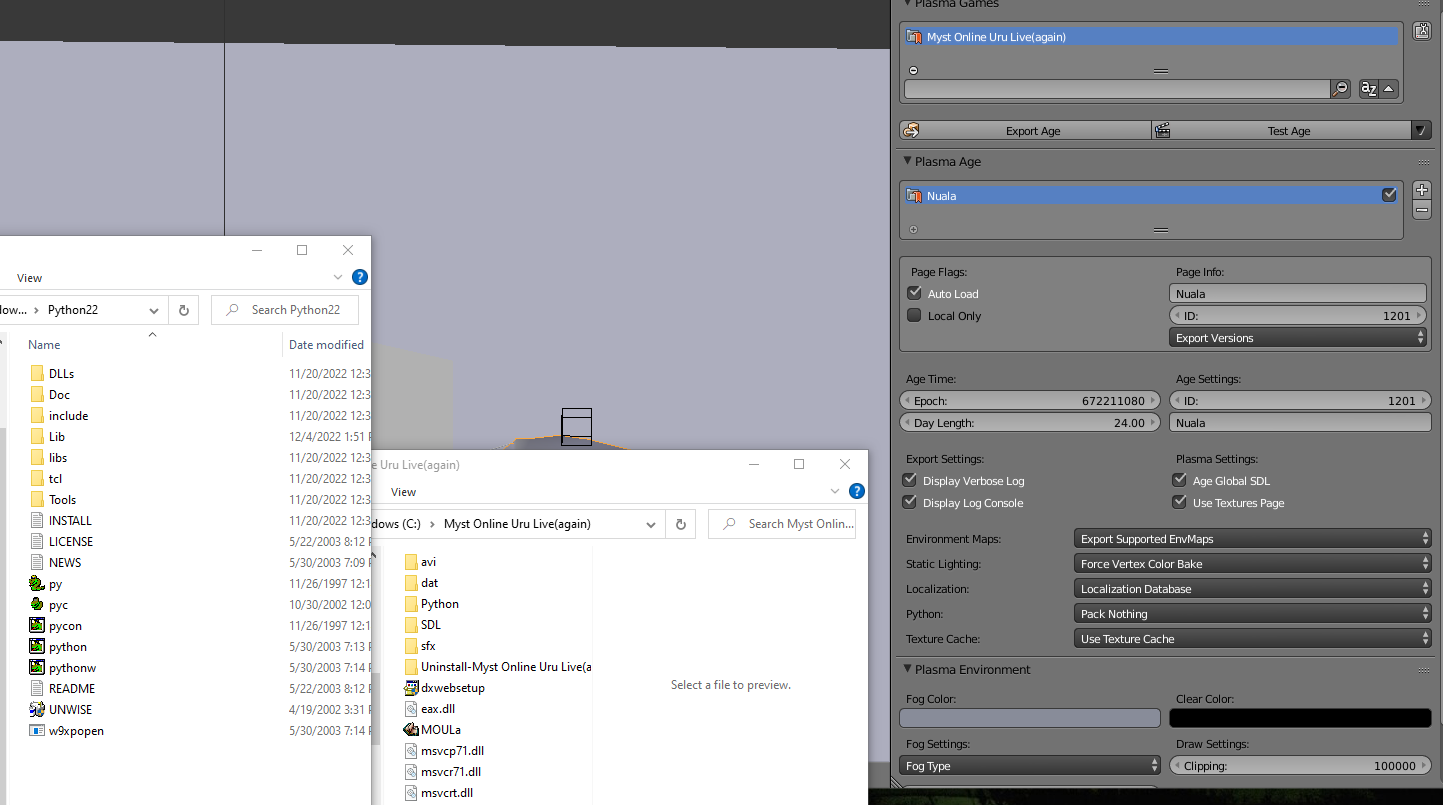The width and height of the screenshot is (1443, 805).
Task: Hide the filter options of the Plasma Games list
Action: 914,71
